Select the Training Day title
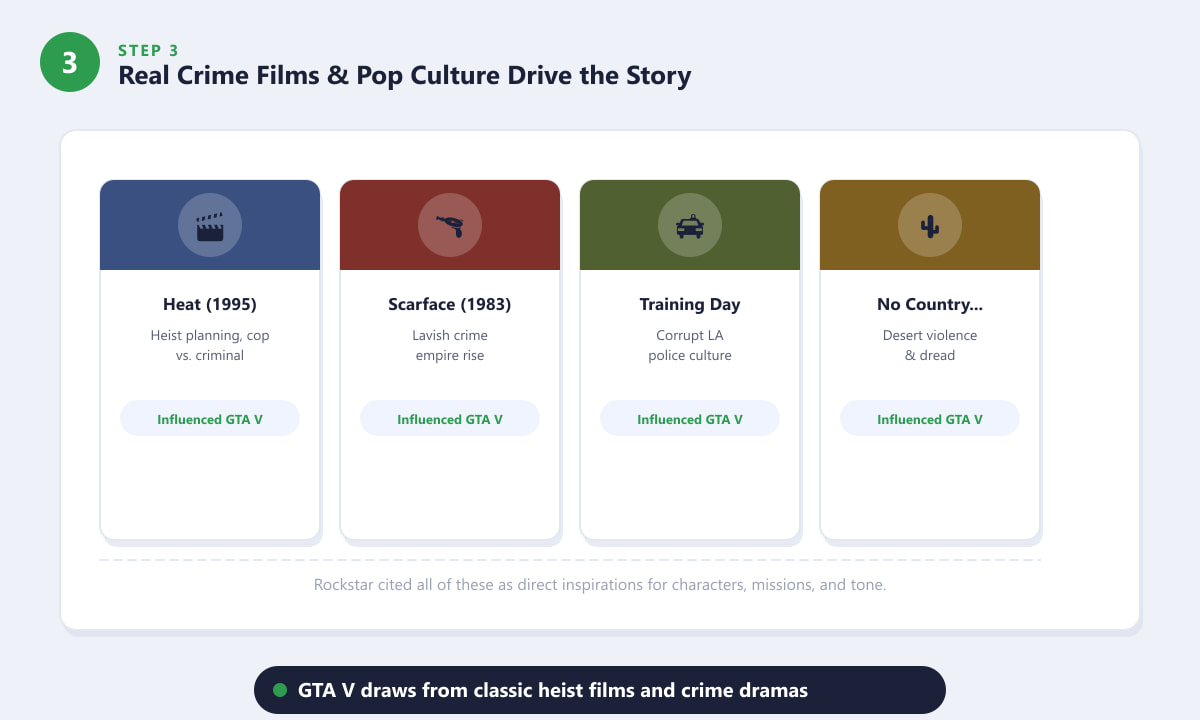The image size is (1200, 720). (690, 305)
